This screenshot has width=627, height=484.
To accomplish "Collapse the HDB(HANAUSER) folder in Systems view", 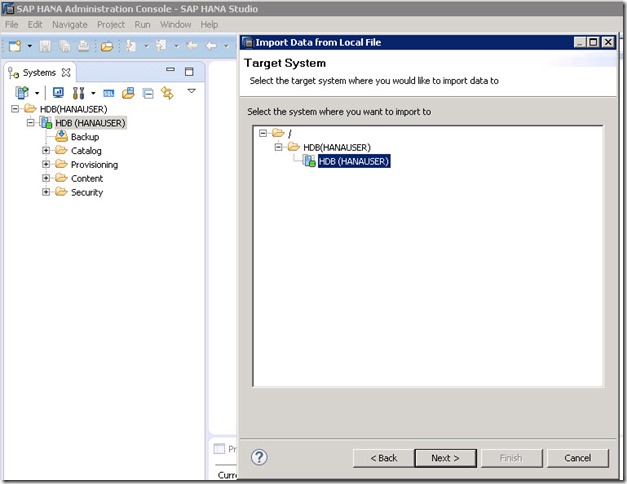I will click(15, 108).
